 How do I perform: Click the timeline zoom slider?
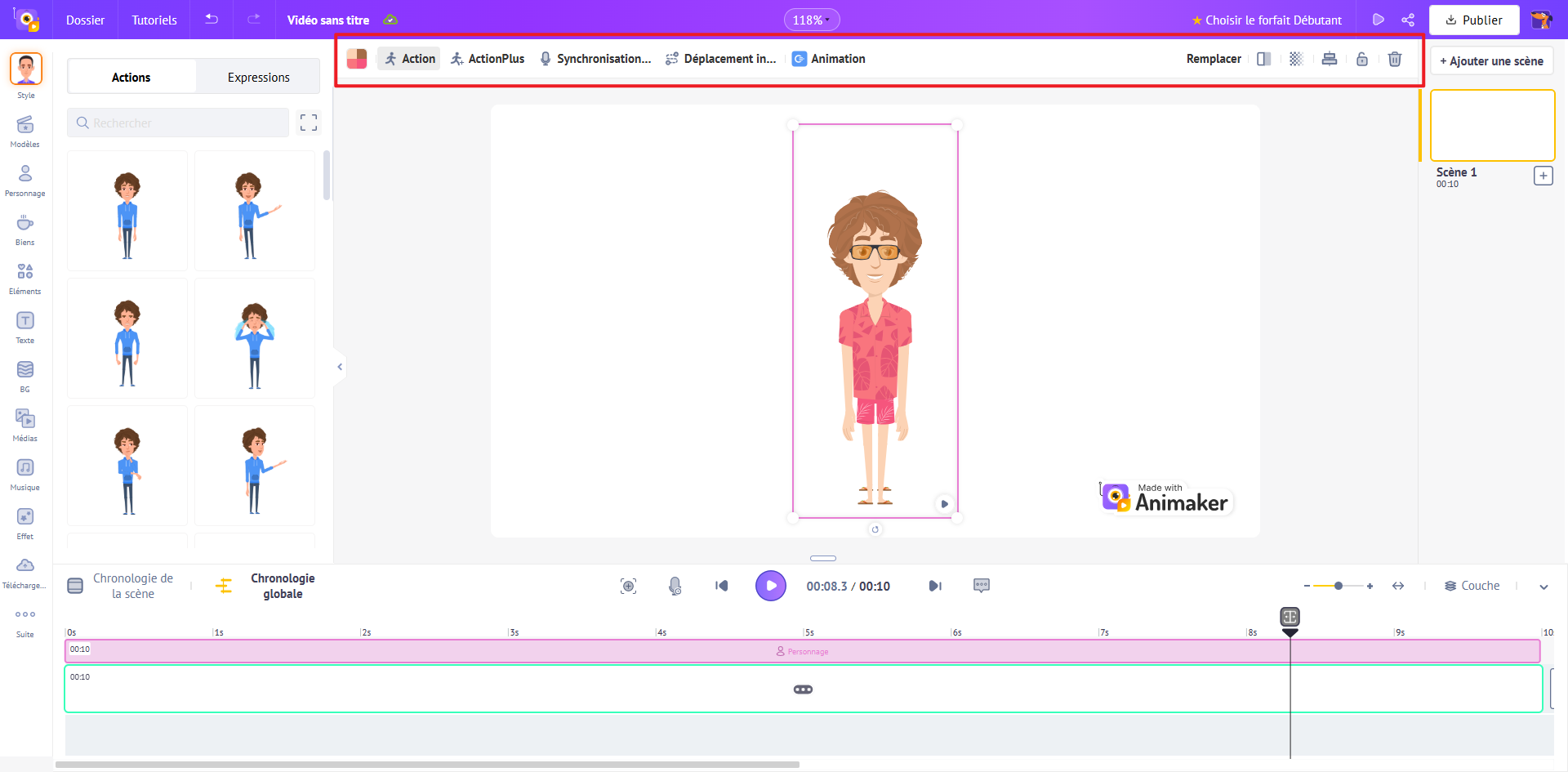tap(1338, 586)
